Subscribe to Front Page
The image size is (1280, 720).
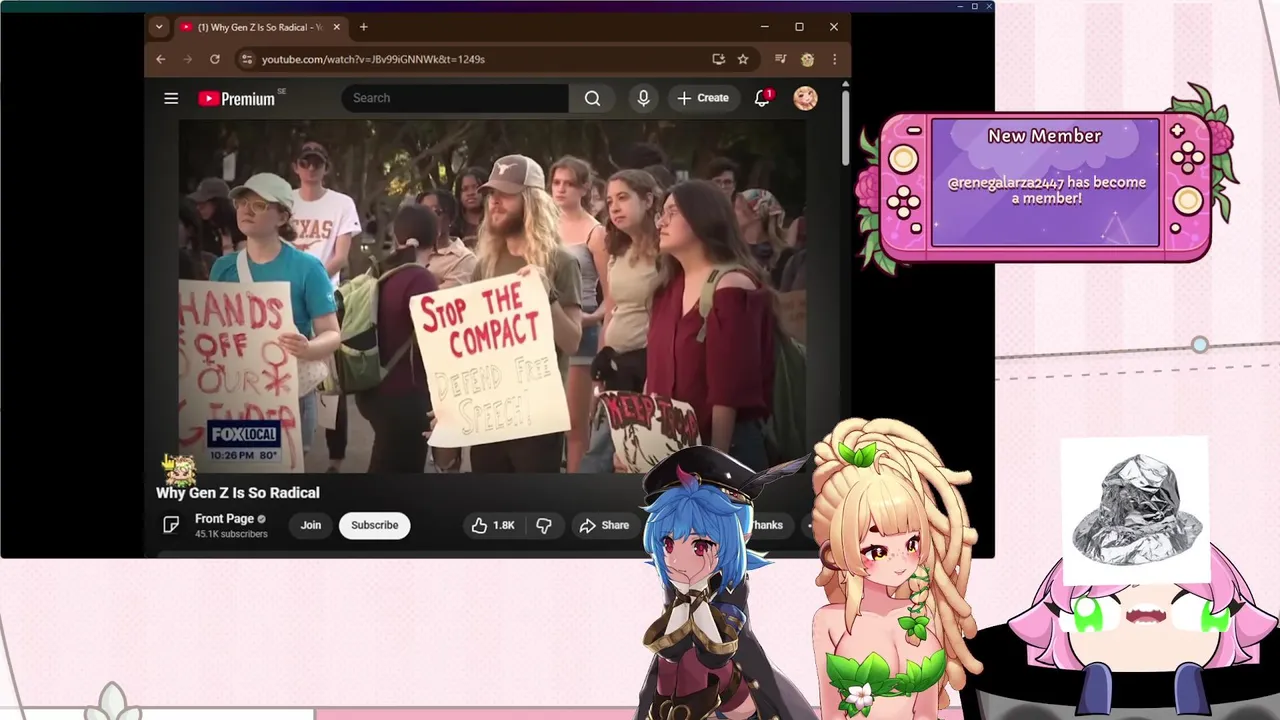pos(374,525)
